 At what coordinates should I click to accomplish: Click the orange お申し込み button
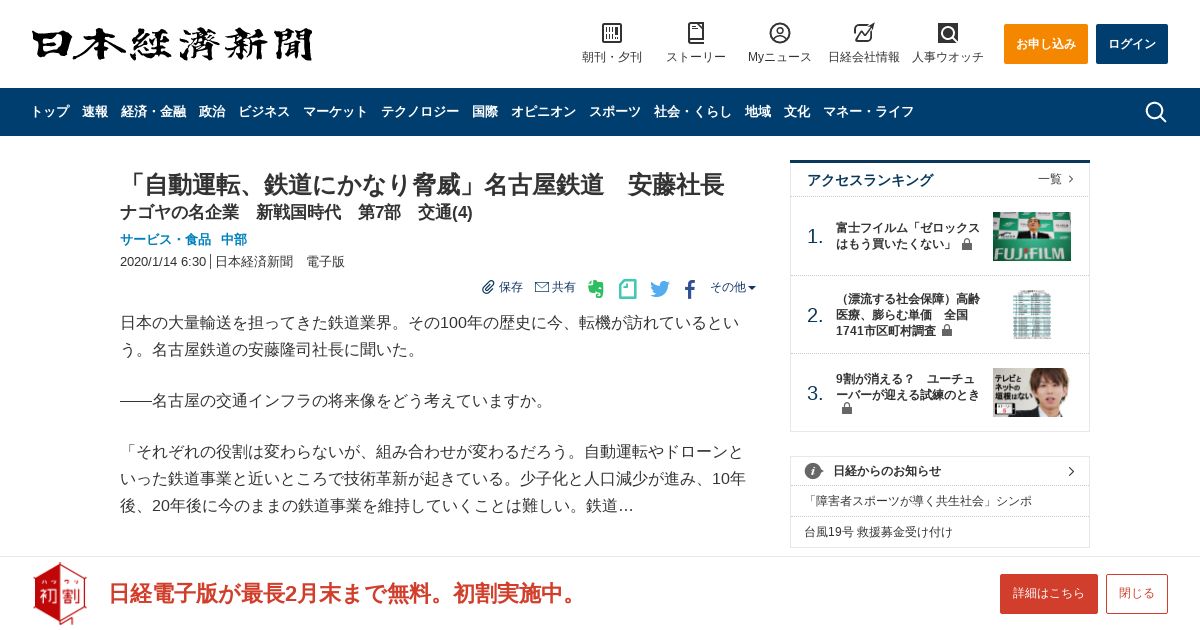click(1046, 44)
